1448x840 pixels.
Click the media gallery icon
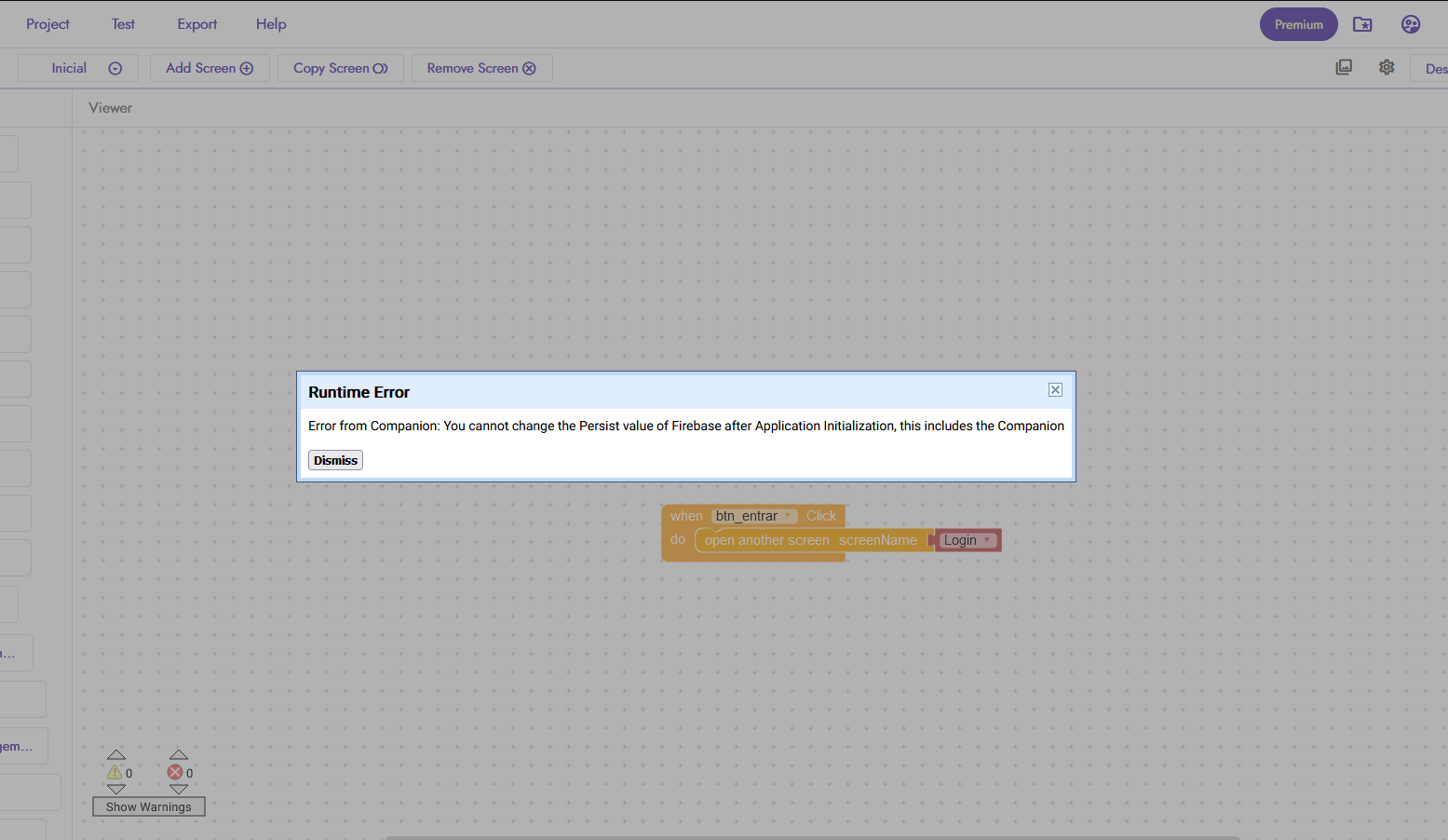pos(1344,67)
